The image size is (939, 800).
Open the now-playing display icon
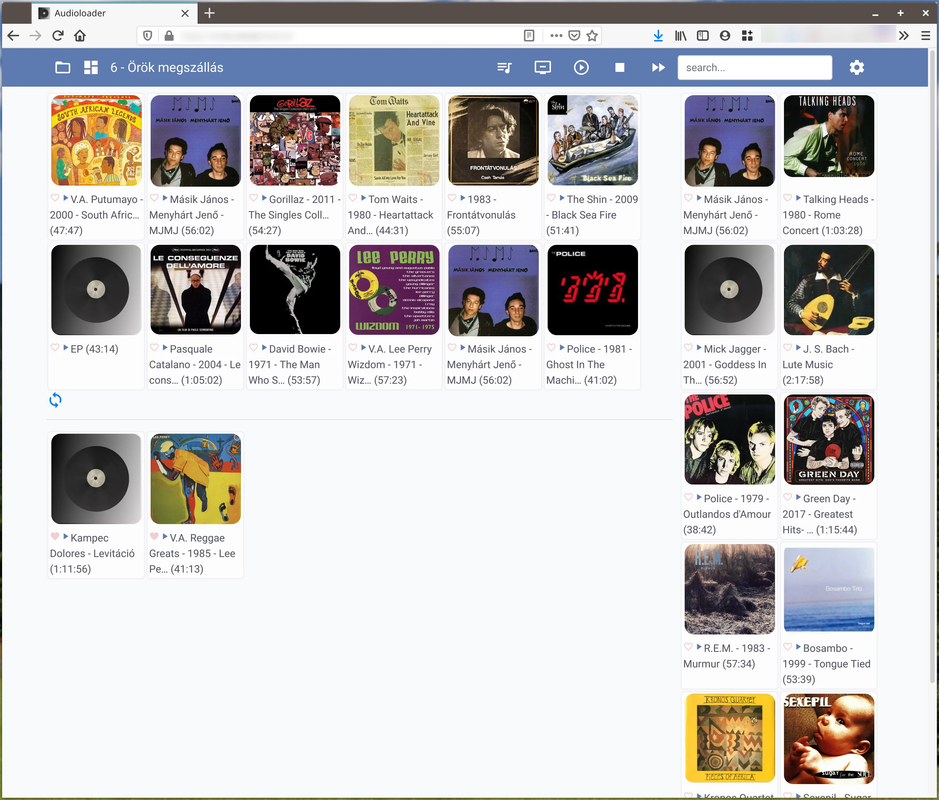coord(542,67)
